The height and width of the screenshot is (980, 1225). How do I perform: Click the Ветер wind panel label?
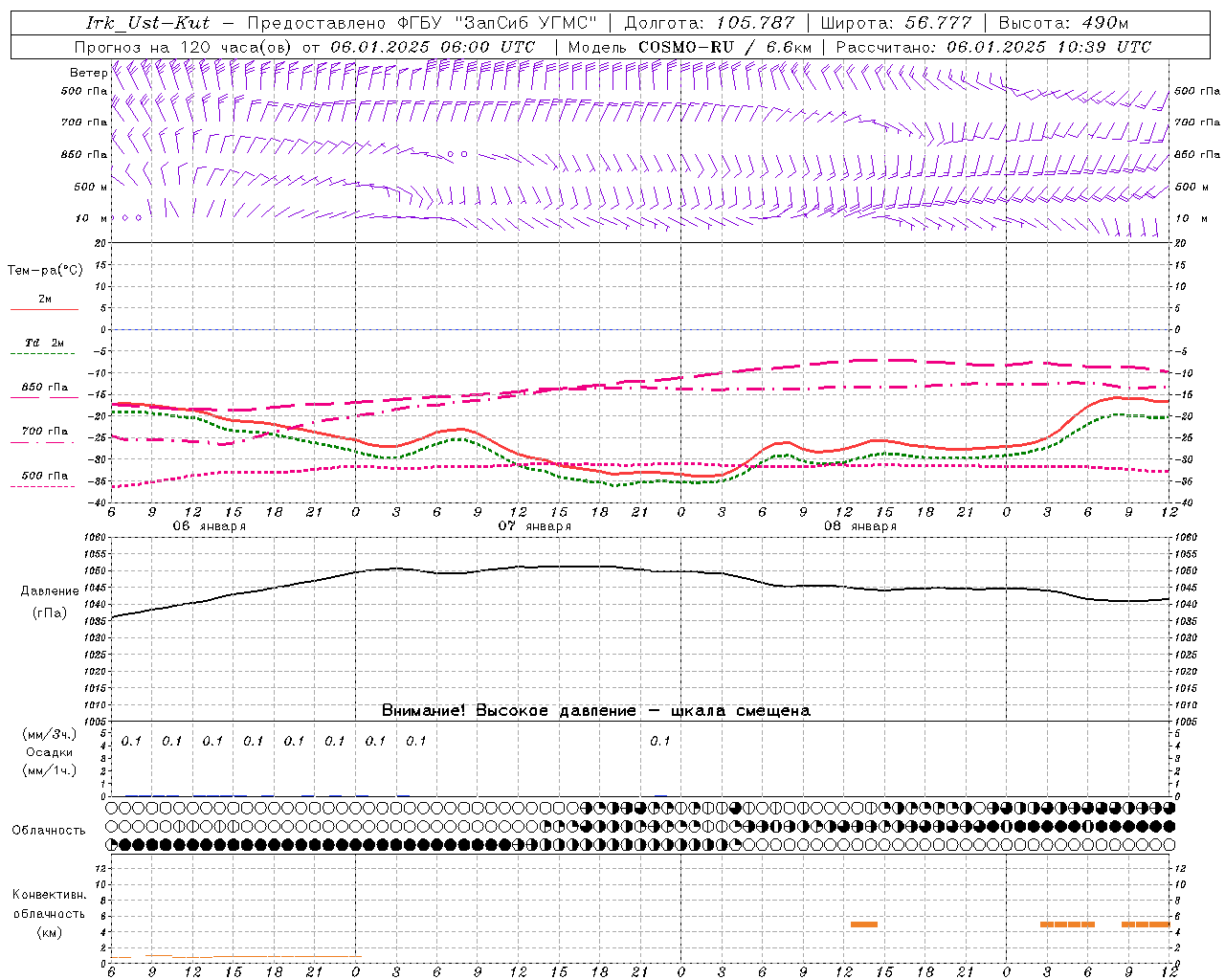coord(88,73)
